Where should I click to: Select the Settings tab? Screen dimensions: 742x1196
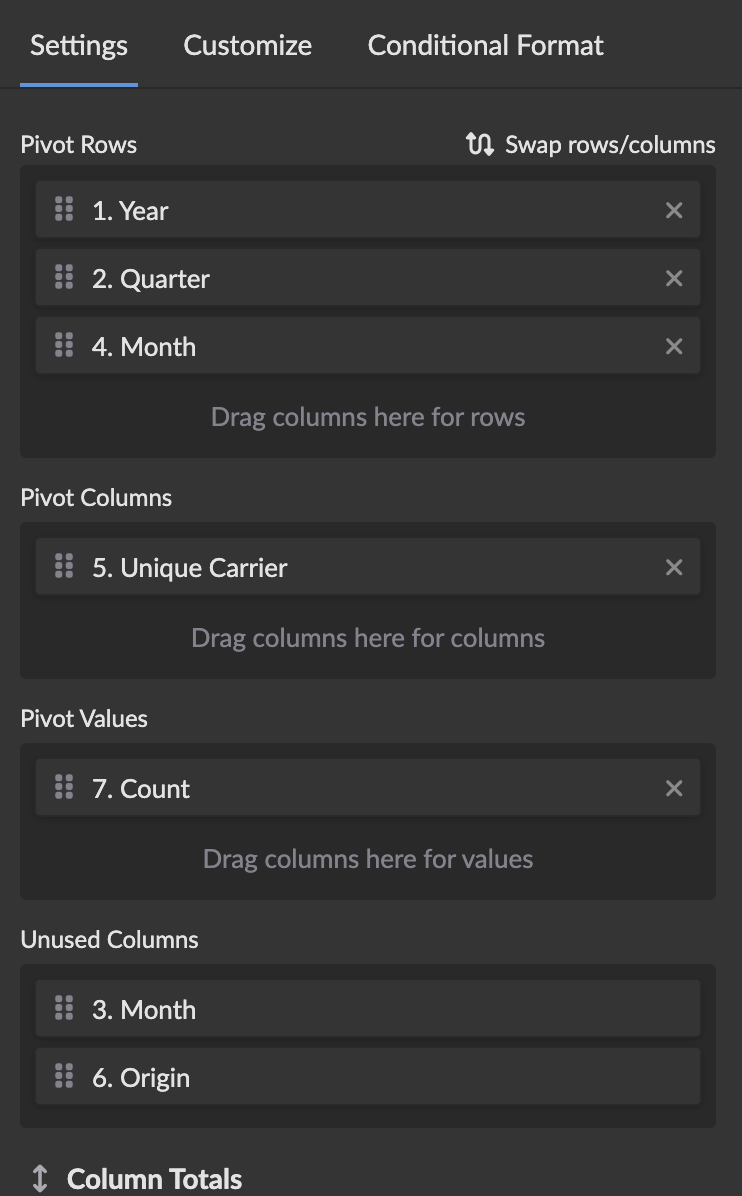79,45
